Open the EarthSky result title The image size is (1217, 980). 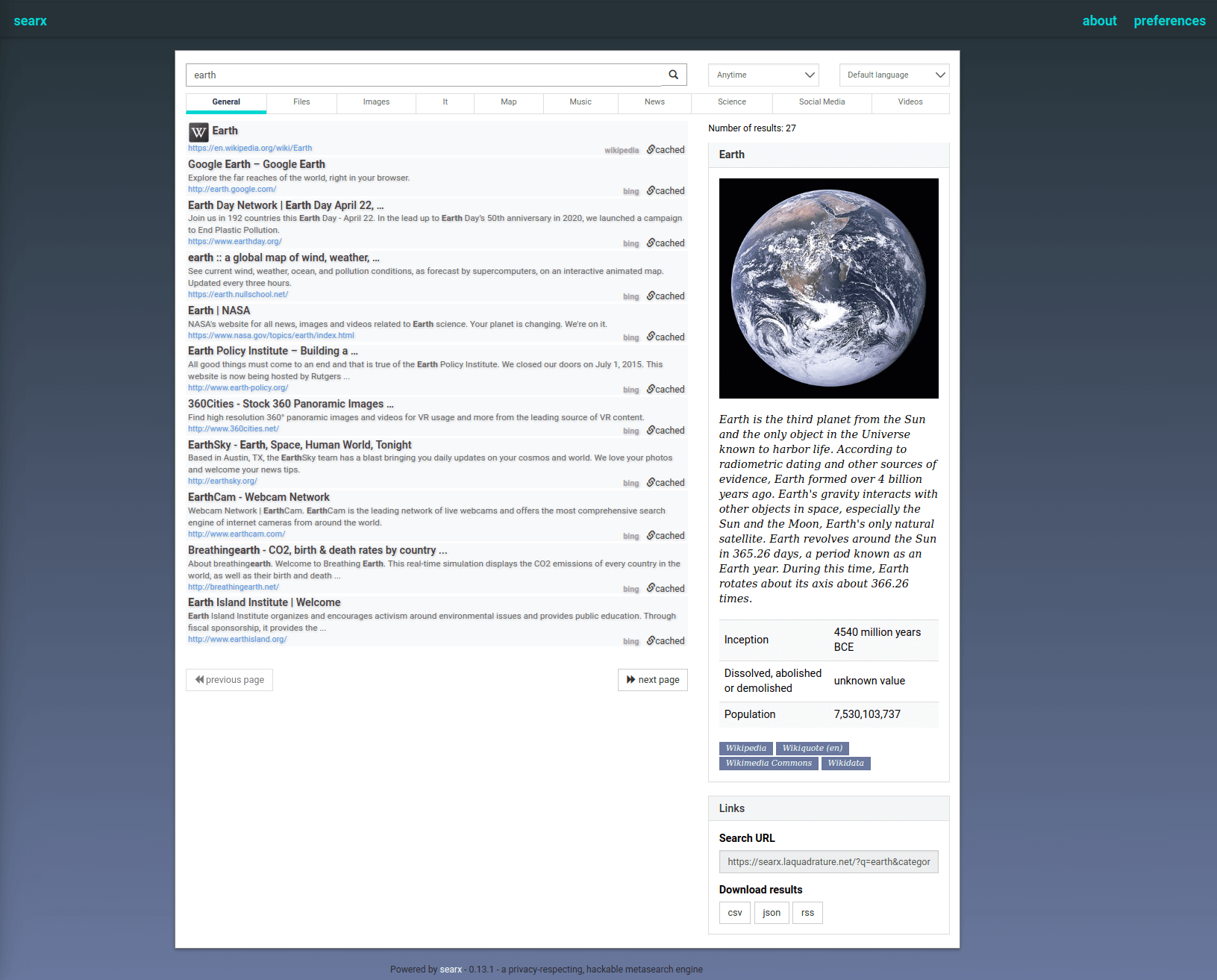(300, 445)
